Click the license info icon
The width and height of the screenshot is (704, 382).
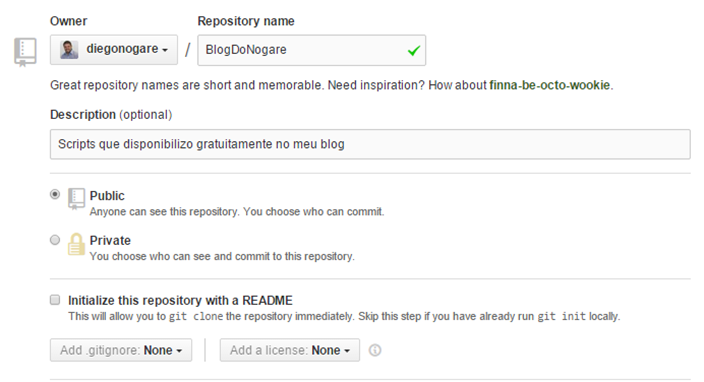click(x=375, y=350)
